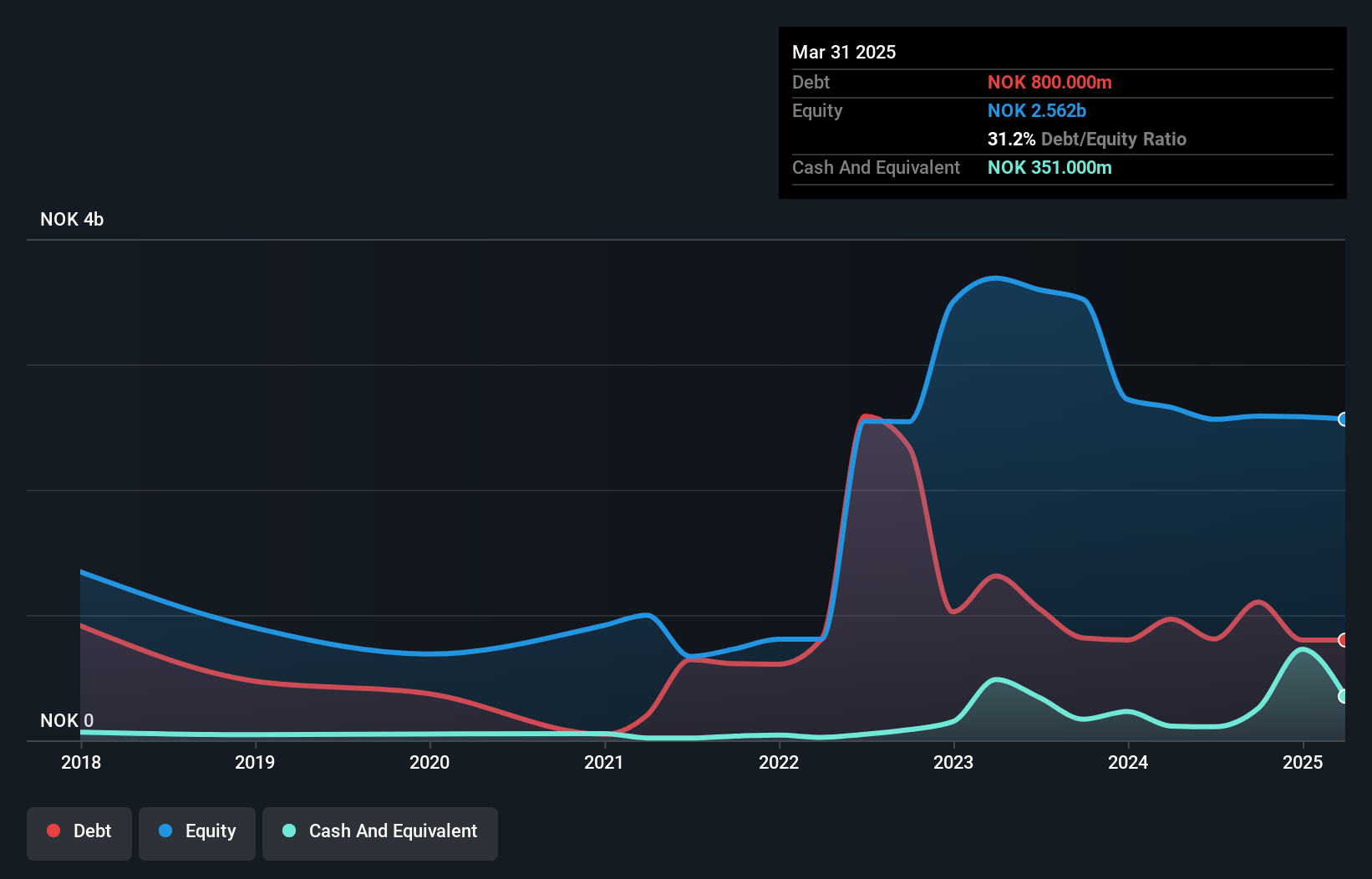Click the NOK 351.000m cash value

pos(1049,167)
